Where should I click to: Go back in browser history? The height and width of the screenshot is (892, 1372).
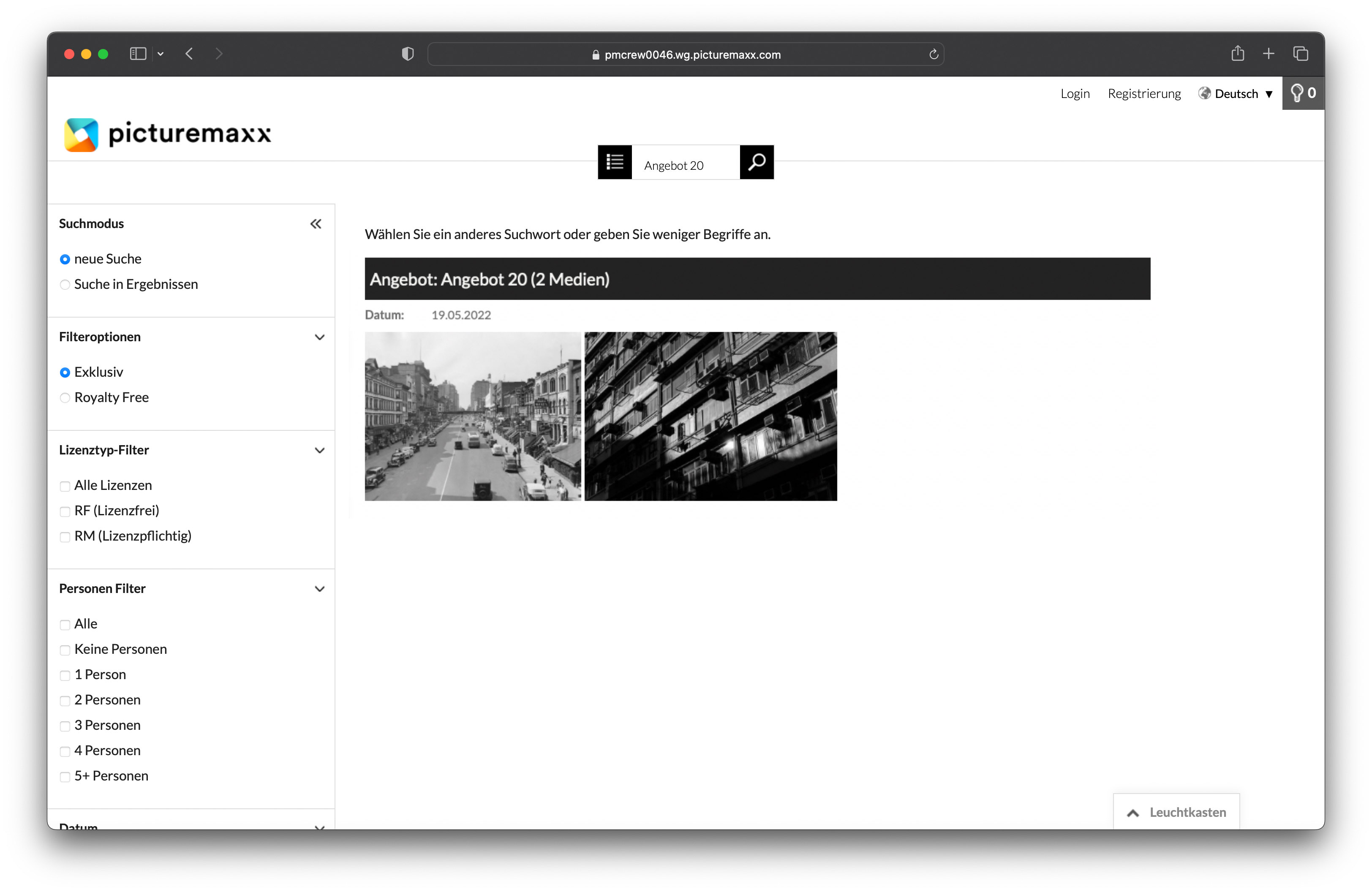click(x=189, y=54)
